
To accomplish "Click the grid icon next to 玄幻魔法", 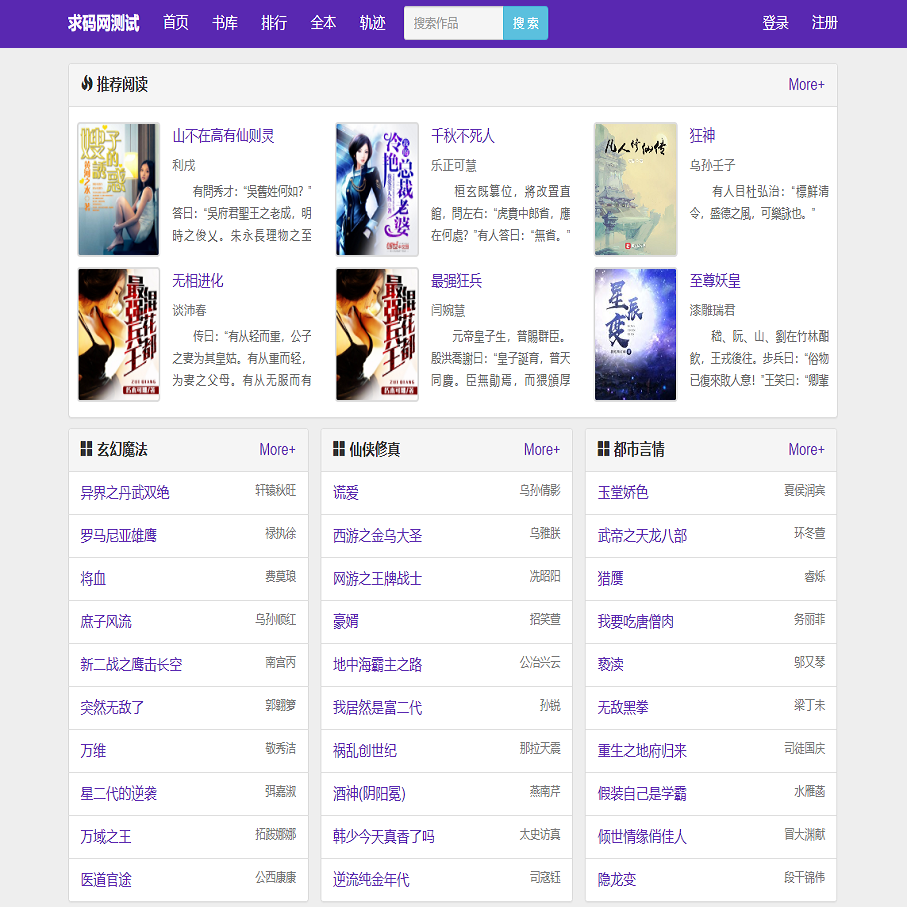I will [x=87, y=450].
